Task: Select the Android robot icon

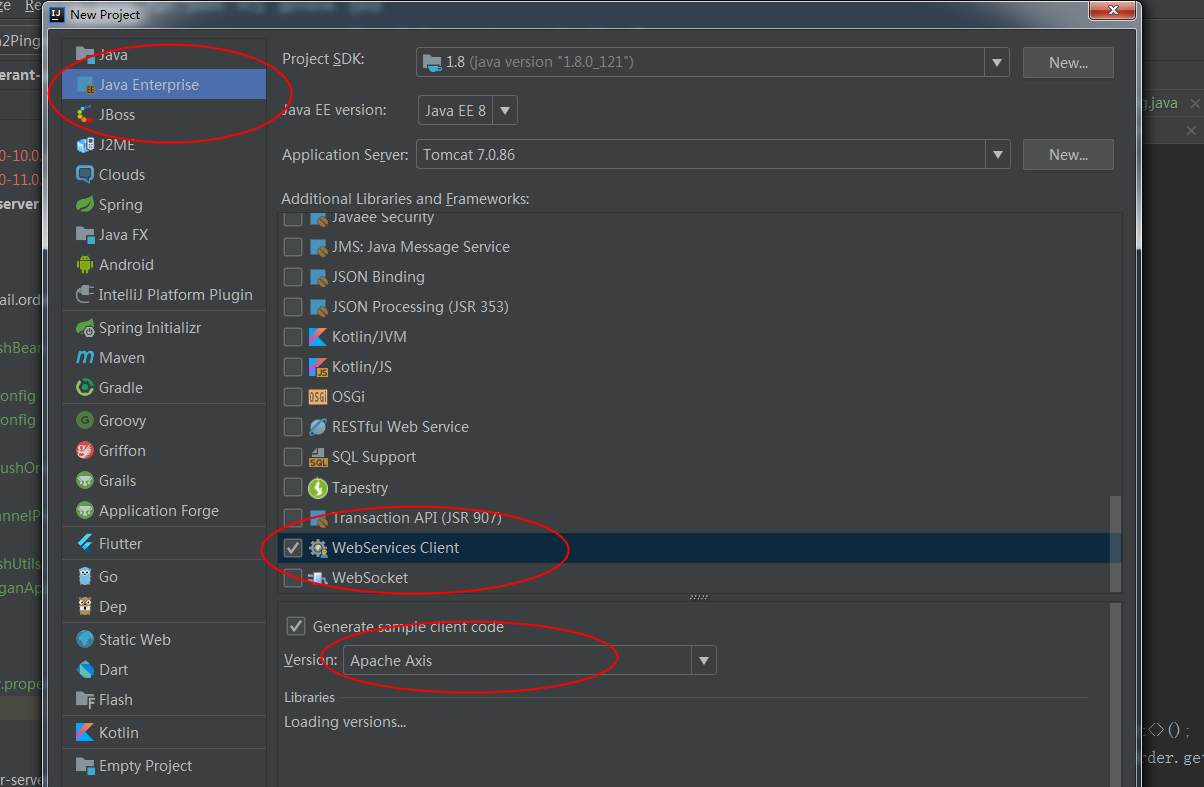Action: (x=85, y=265)
